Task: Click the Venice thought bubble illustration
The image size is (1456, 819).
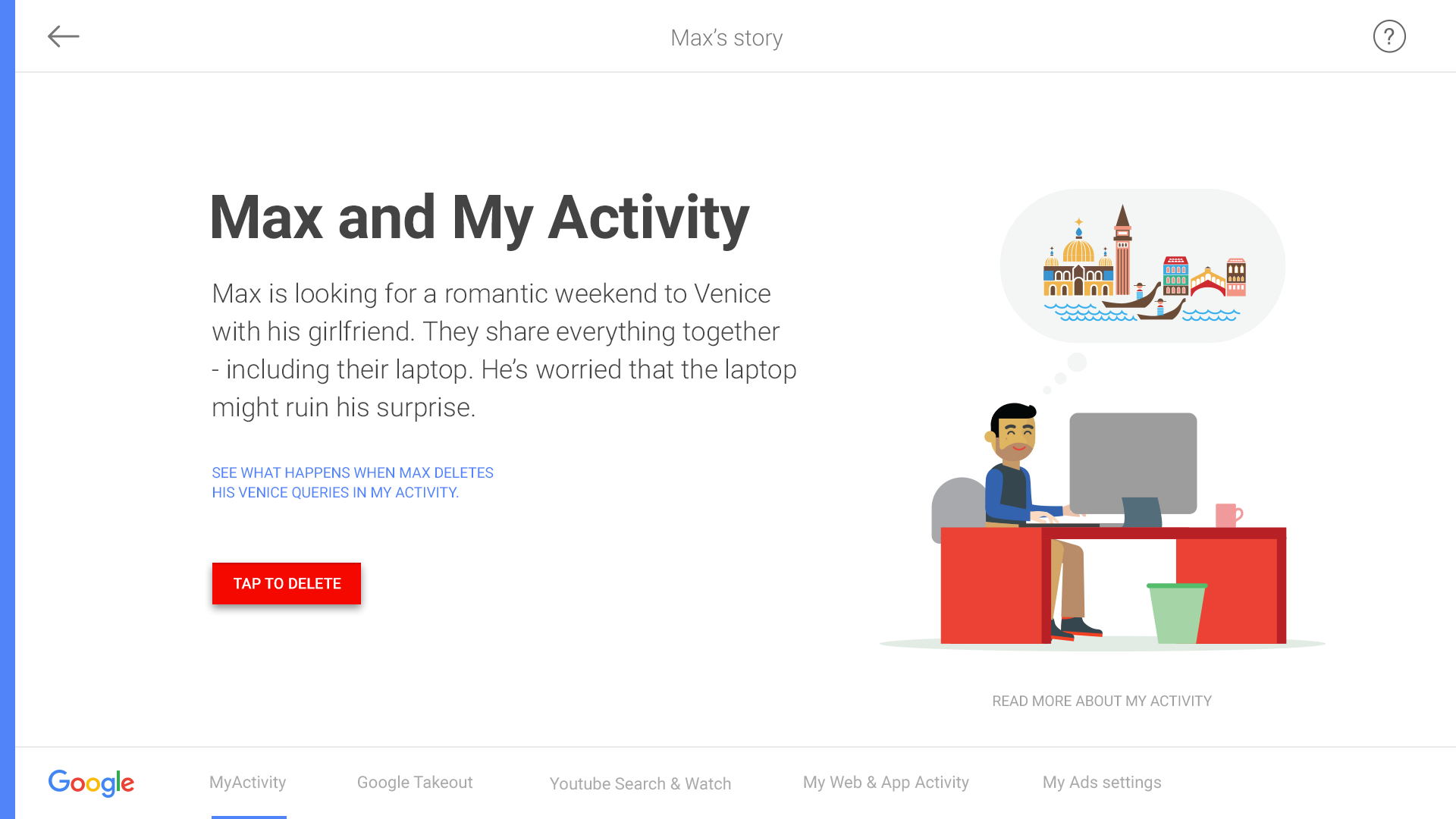Action: point(1142,266)
